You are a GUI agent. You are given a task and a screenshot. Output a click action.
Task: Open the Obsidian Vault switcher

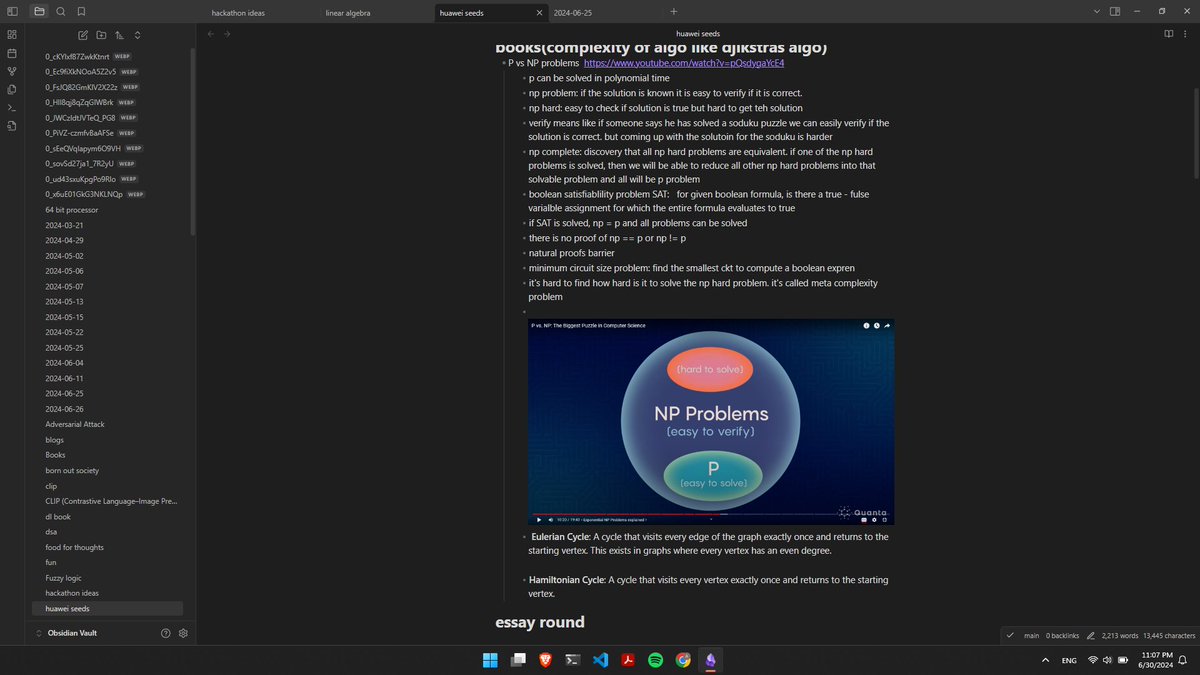73,633
